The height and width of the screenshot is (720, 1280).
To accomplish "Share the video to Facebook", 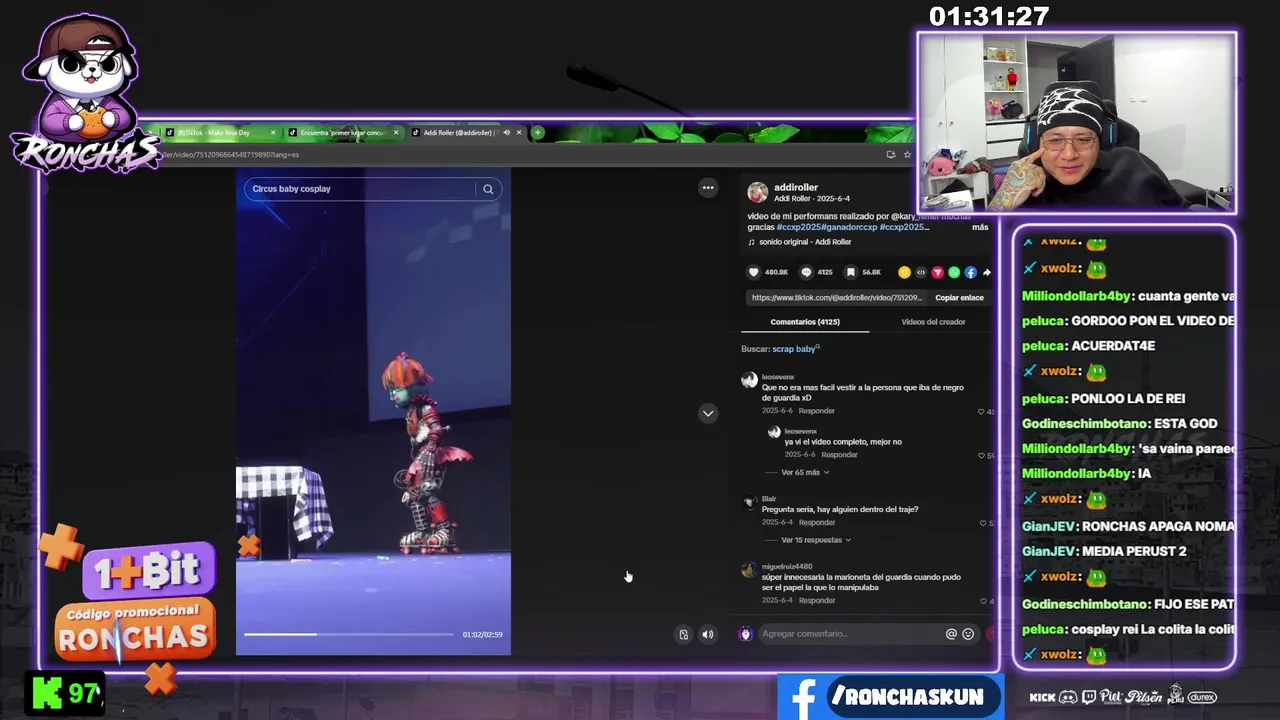I will pos(970,272).
